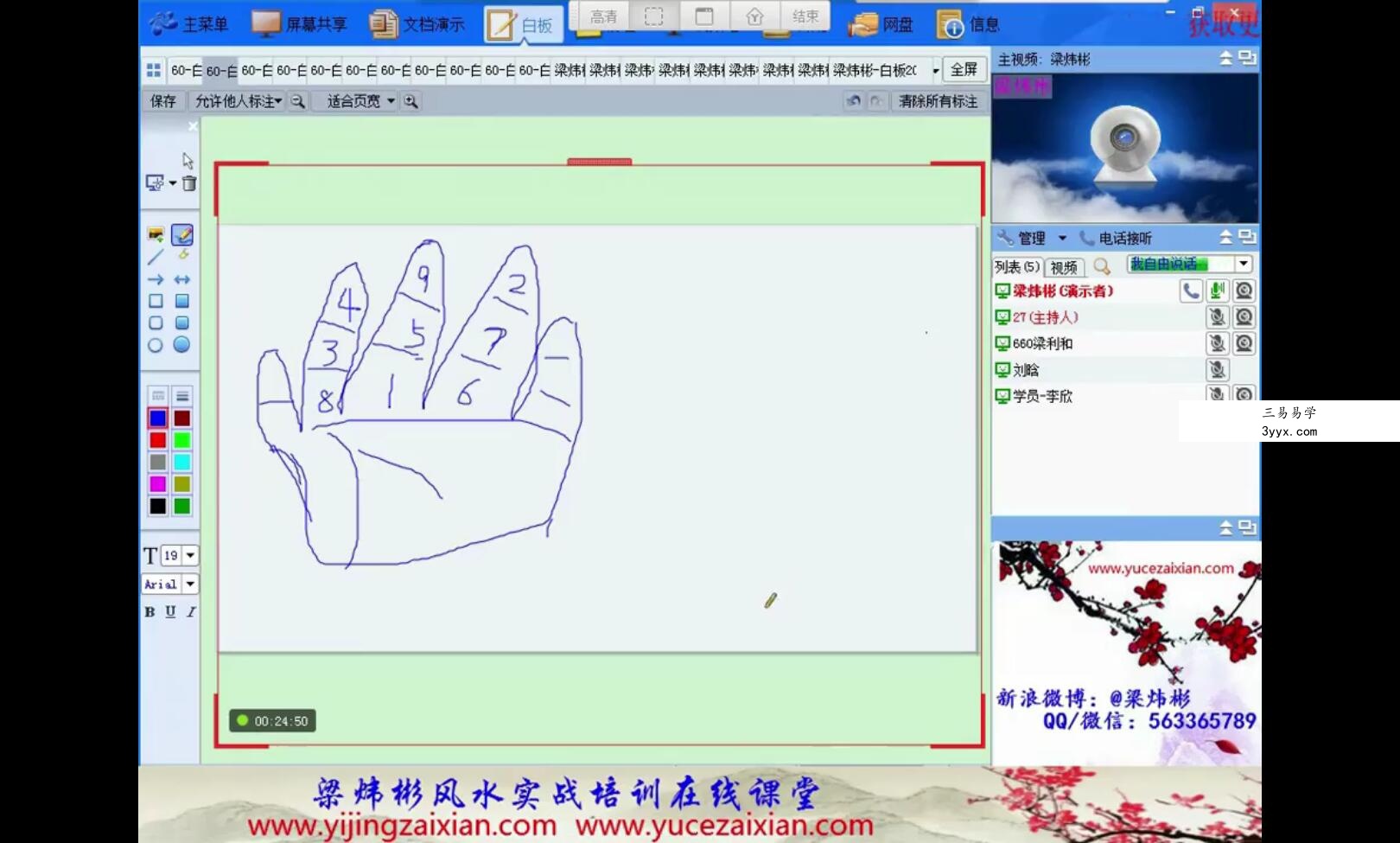Image resolution: width=1400 pixels, height=843 pixels.
Task: Click 清除所有标注 clear all annotations
Action: pos(938,101)
